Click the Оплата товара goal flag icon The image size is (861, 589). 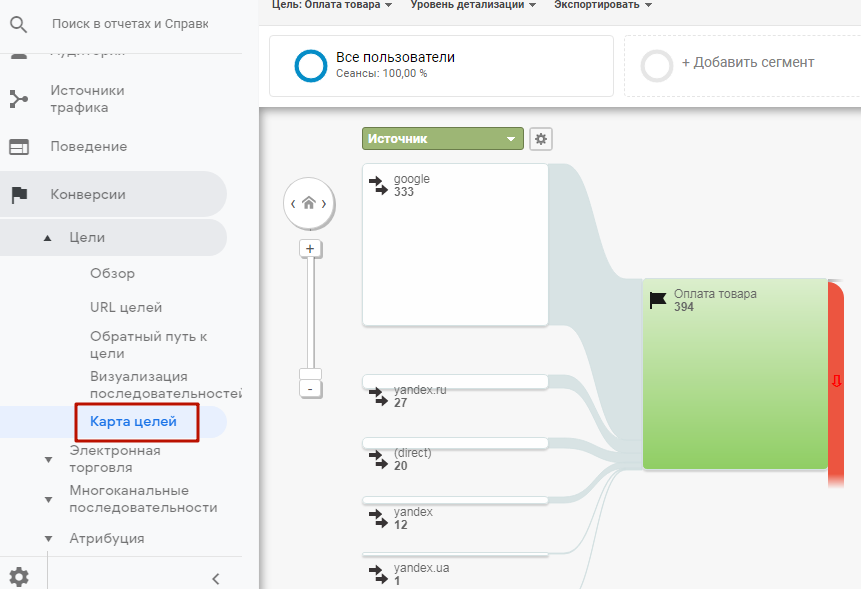pyautogui.click(x=658, y=300)
